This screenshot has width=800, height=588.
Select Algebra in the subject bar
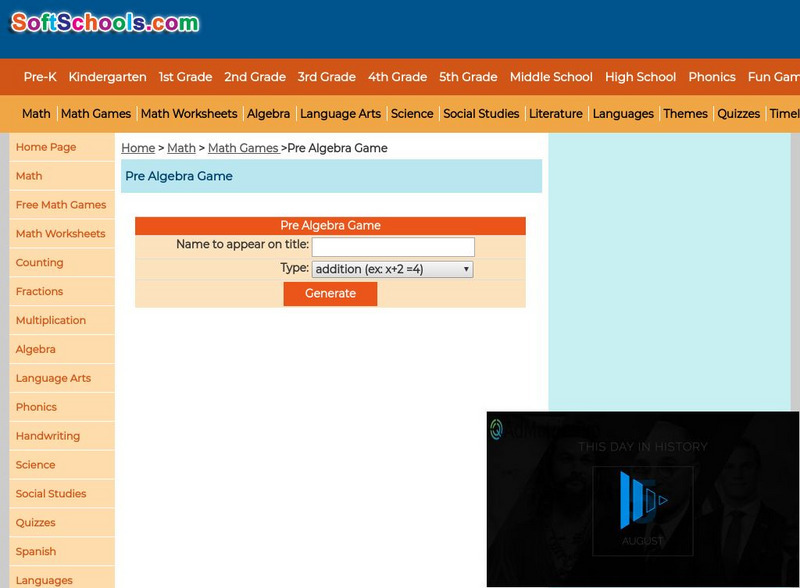pos(268,113)
